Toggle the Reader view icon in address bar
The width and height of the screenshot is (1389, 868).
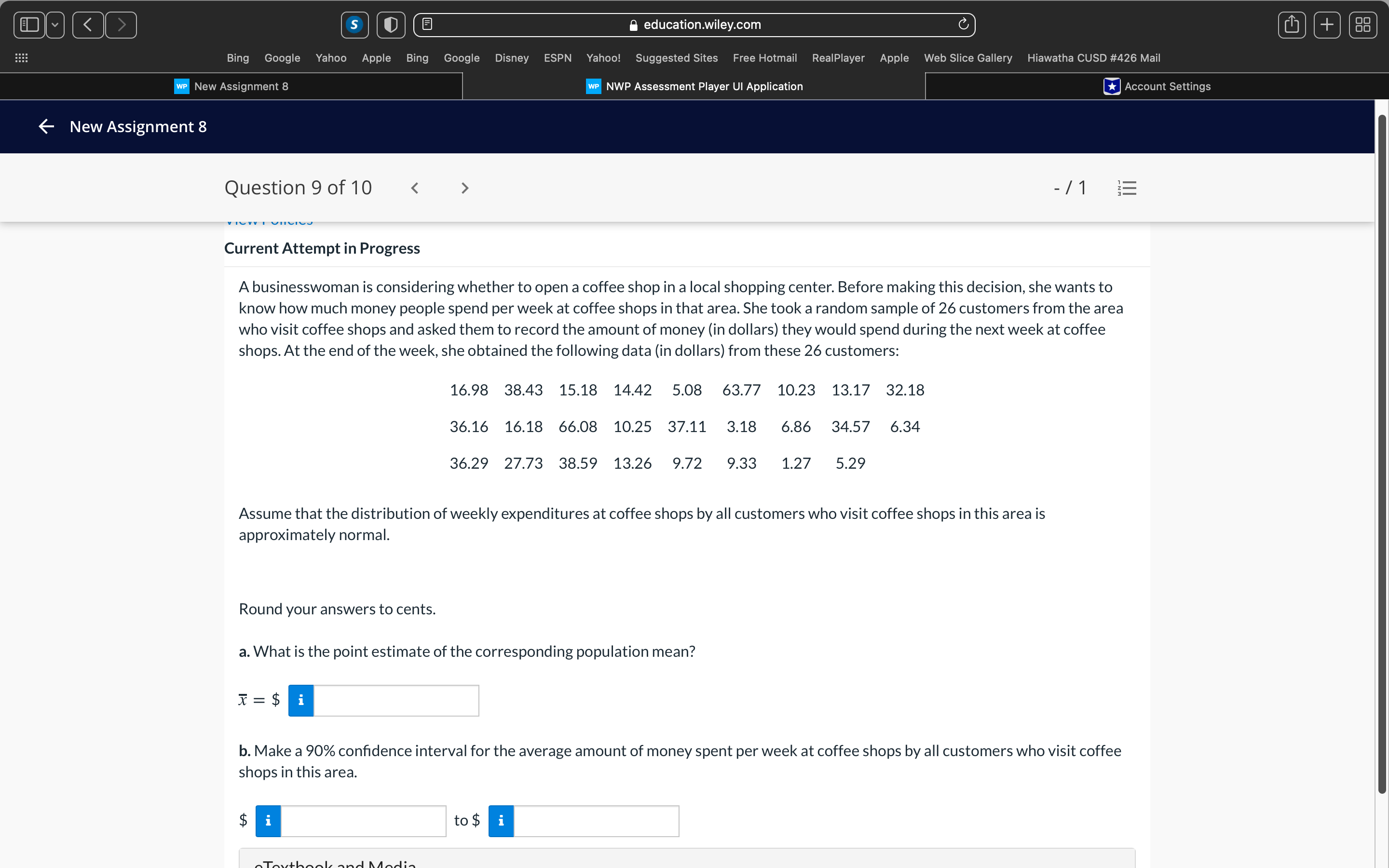pos(427,24)
